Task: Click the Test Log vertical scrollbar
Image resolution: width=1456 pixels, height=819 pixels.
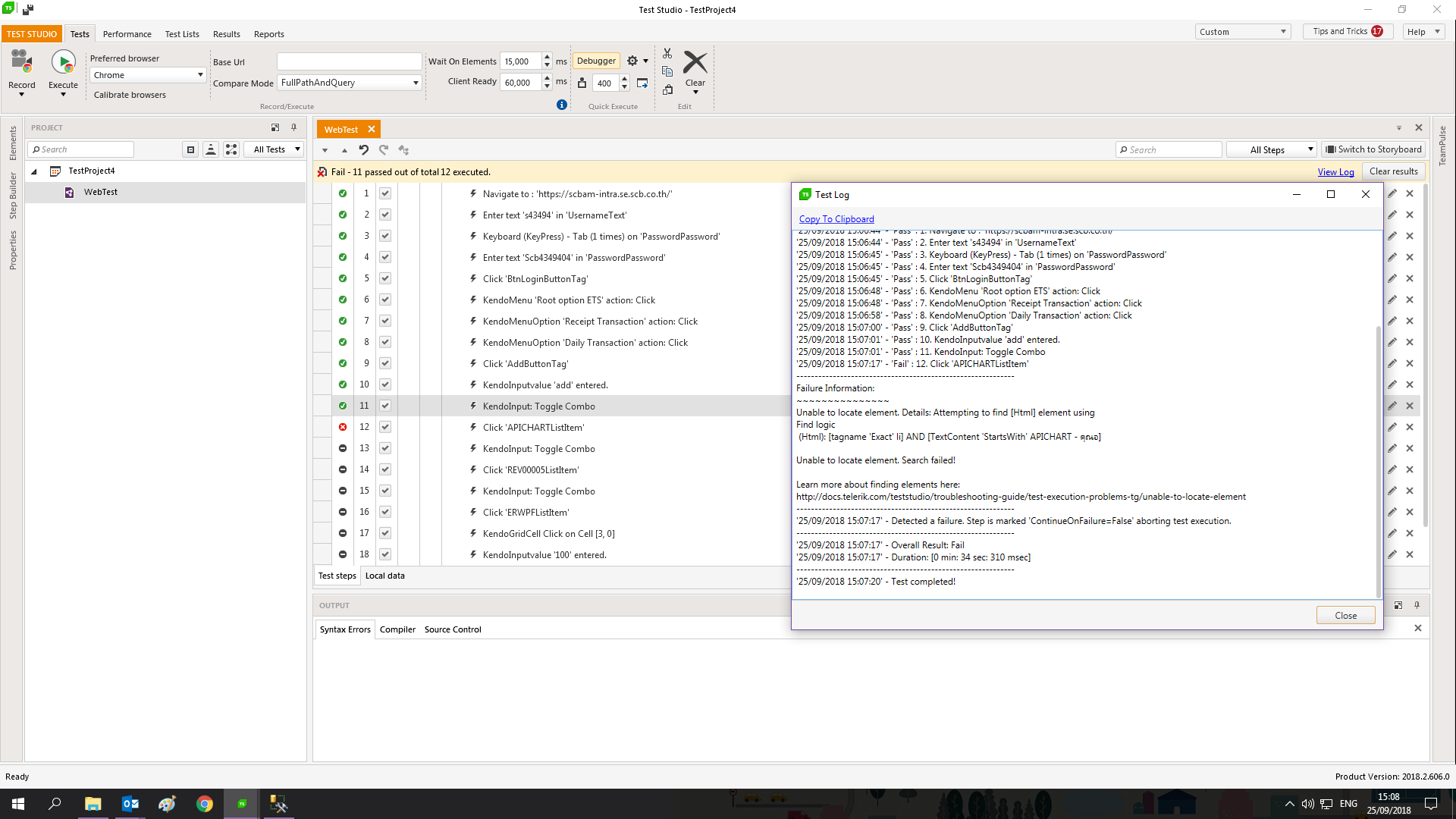Action: 1378,455
